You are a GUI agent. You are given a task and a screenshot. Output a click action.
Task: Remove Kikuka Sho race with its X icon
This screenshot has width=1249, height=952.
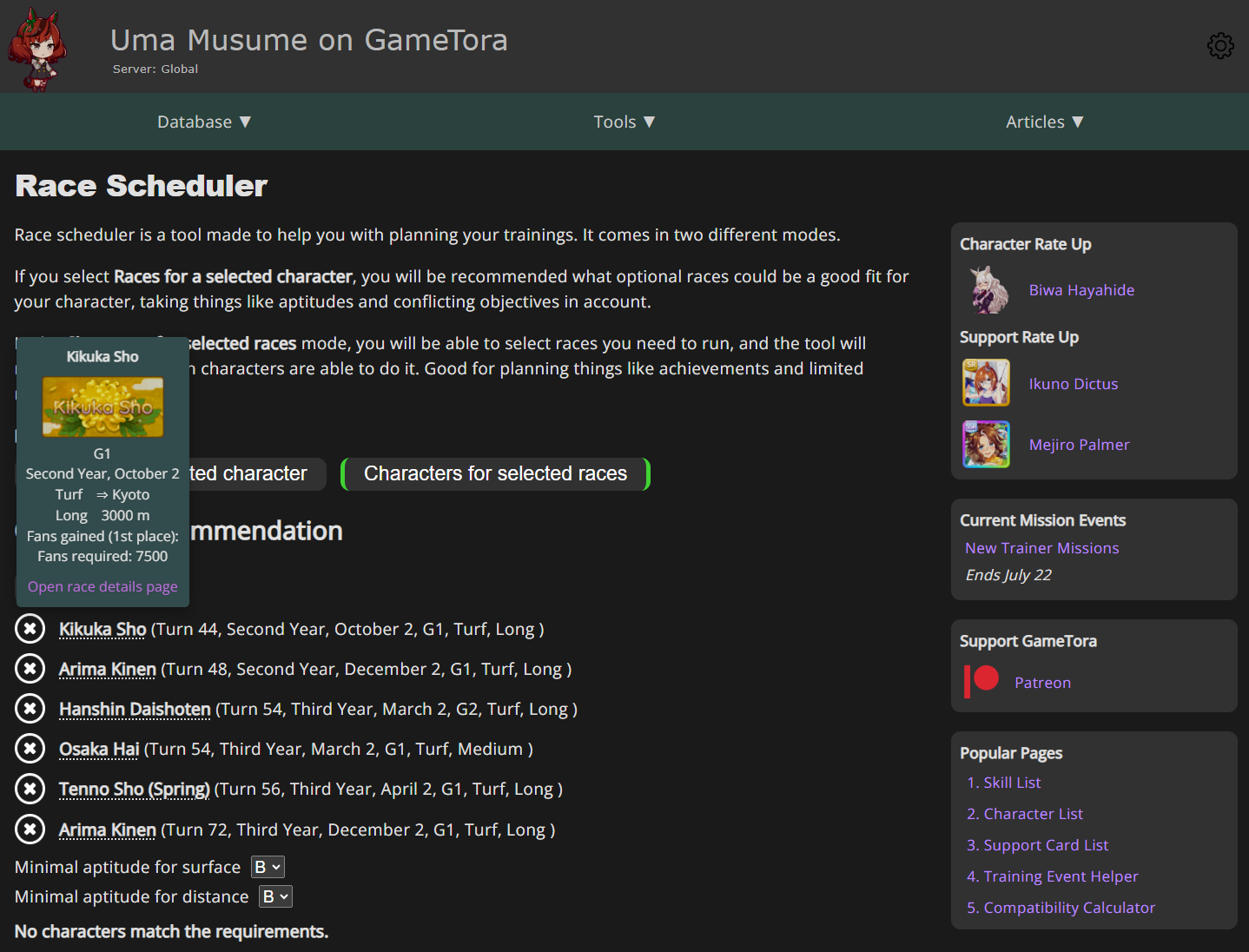(x=30, y=628)
